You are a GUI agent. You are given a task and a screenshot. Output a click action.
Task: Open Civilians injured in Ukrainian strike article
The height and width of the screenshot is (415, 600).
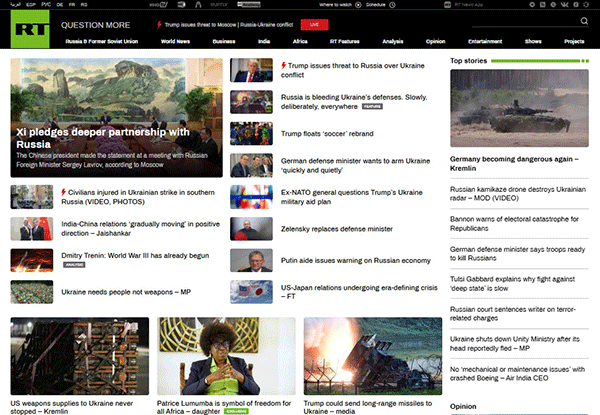(138, 197)
